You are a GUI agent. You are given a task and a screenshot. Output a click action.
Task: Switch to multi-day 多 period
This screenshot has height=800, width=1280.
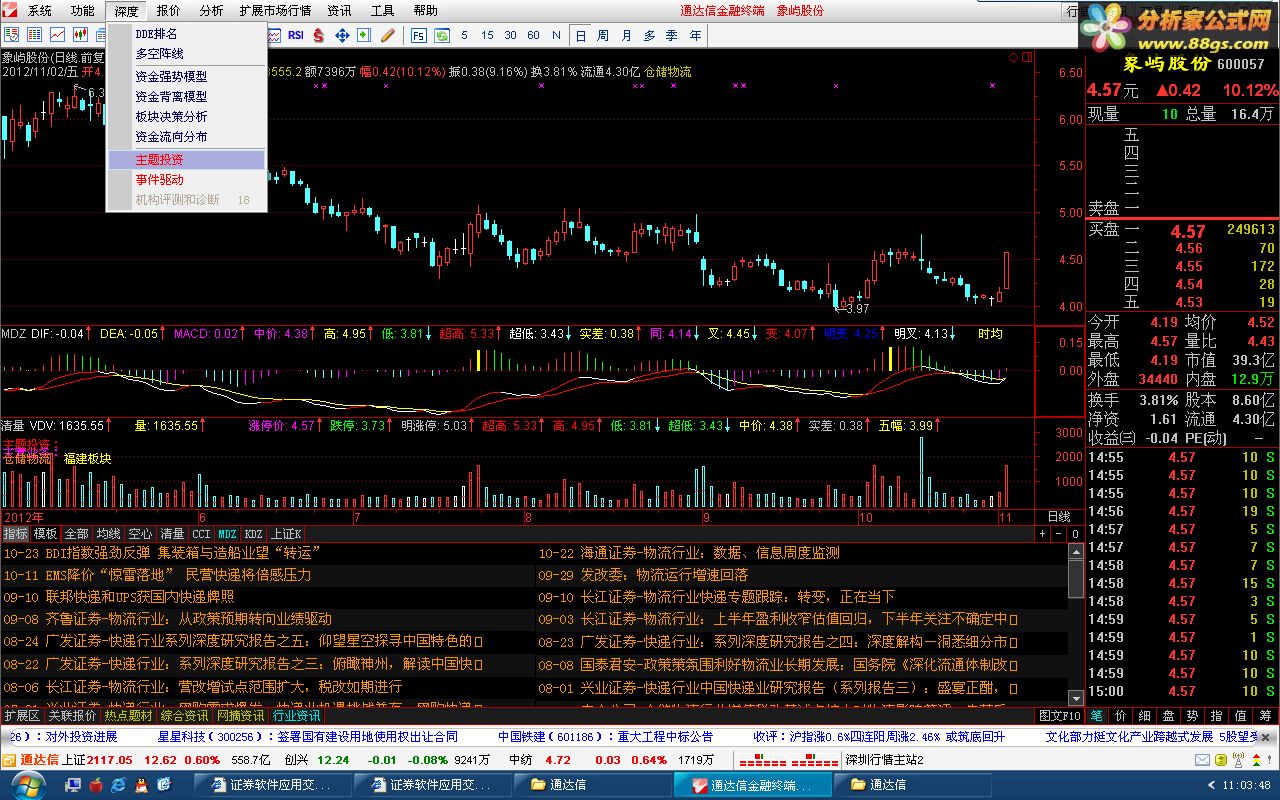(649, 35)
